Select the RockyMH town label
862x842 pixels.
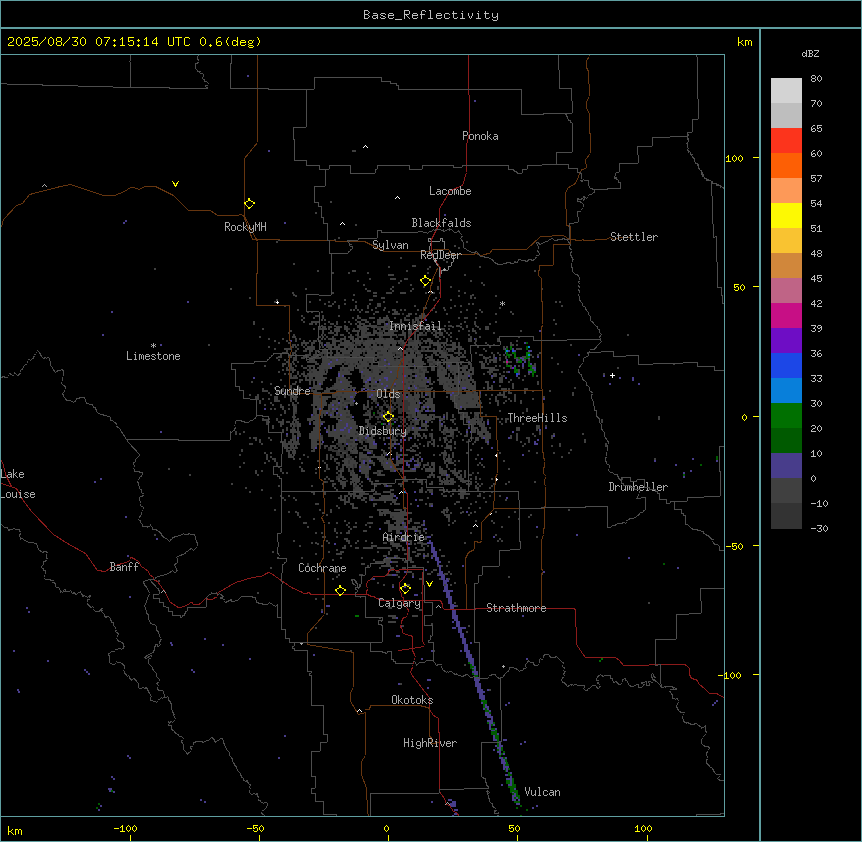coord(245,227)
